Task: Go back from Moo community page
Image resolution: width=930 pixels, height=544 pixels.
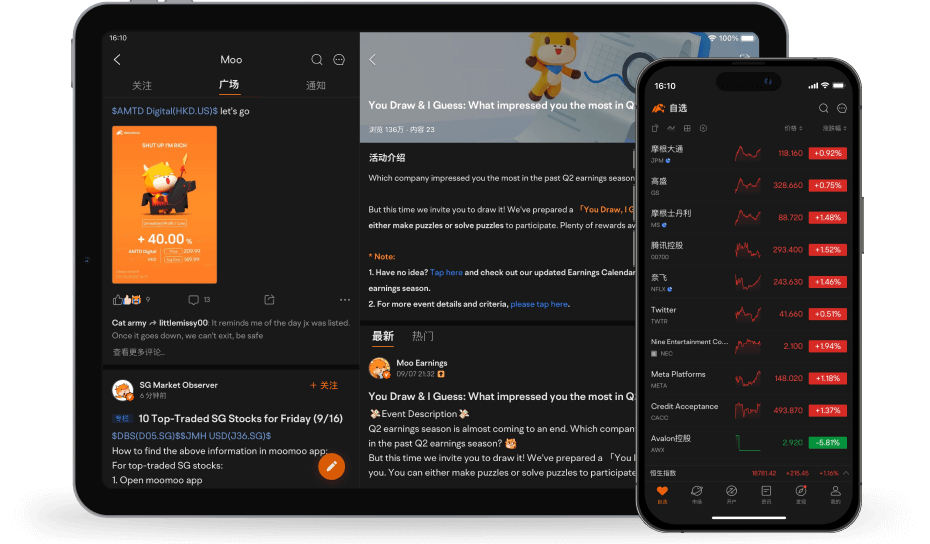Action: point(117,60)
